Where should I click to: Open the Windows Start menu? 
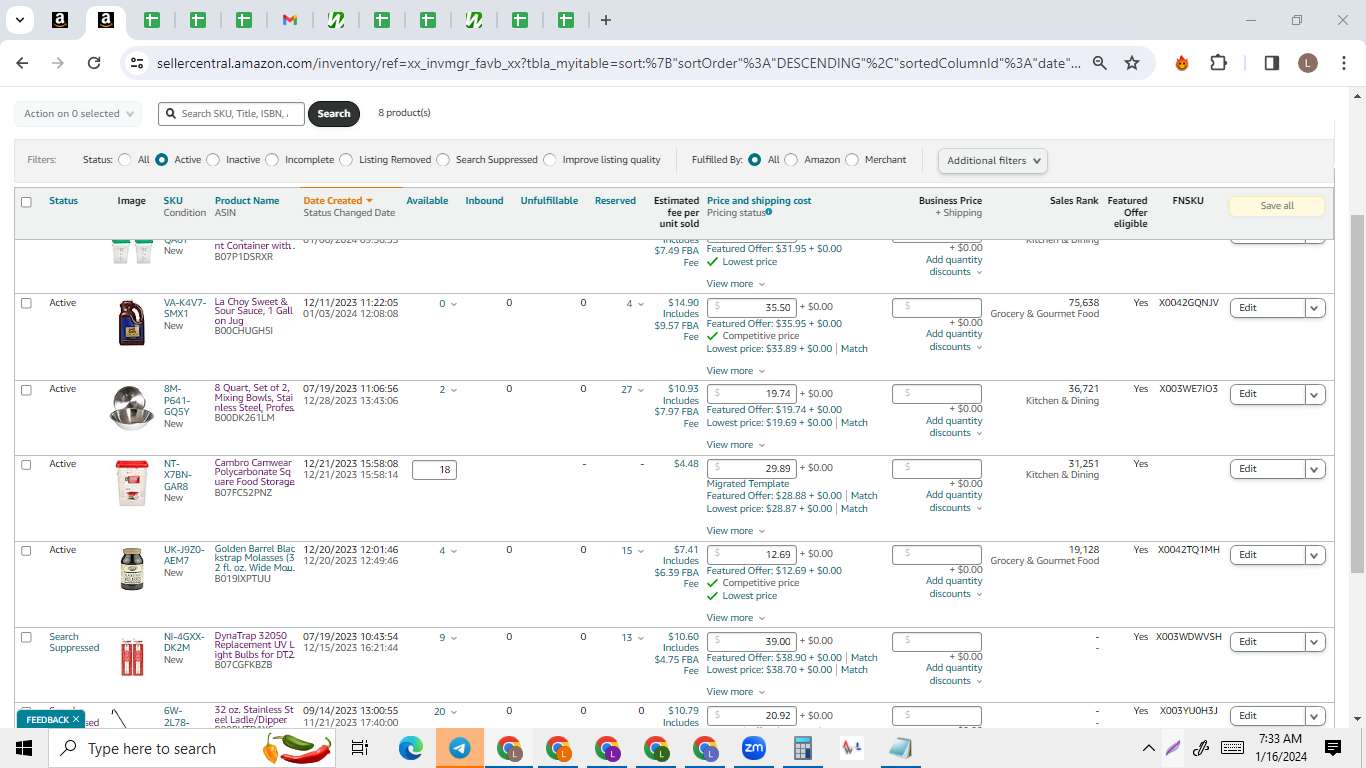click(x=24, y=748)
